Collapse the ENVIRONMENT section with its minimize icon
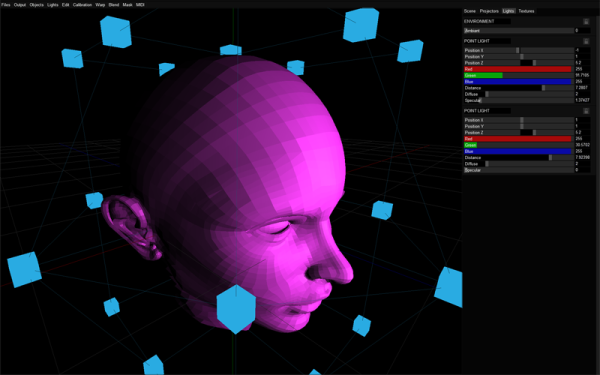 pos(586,21)
